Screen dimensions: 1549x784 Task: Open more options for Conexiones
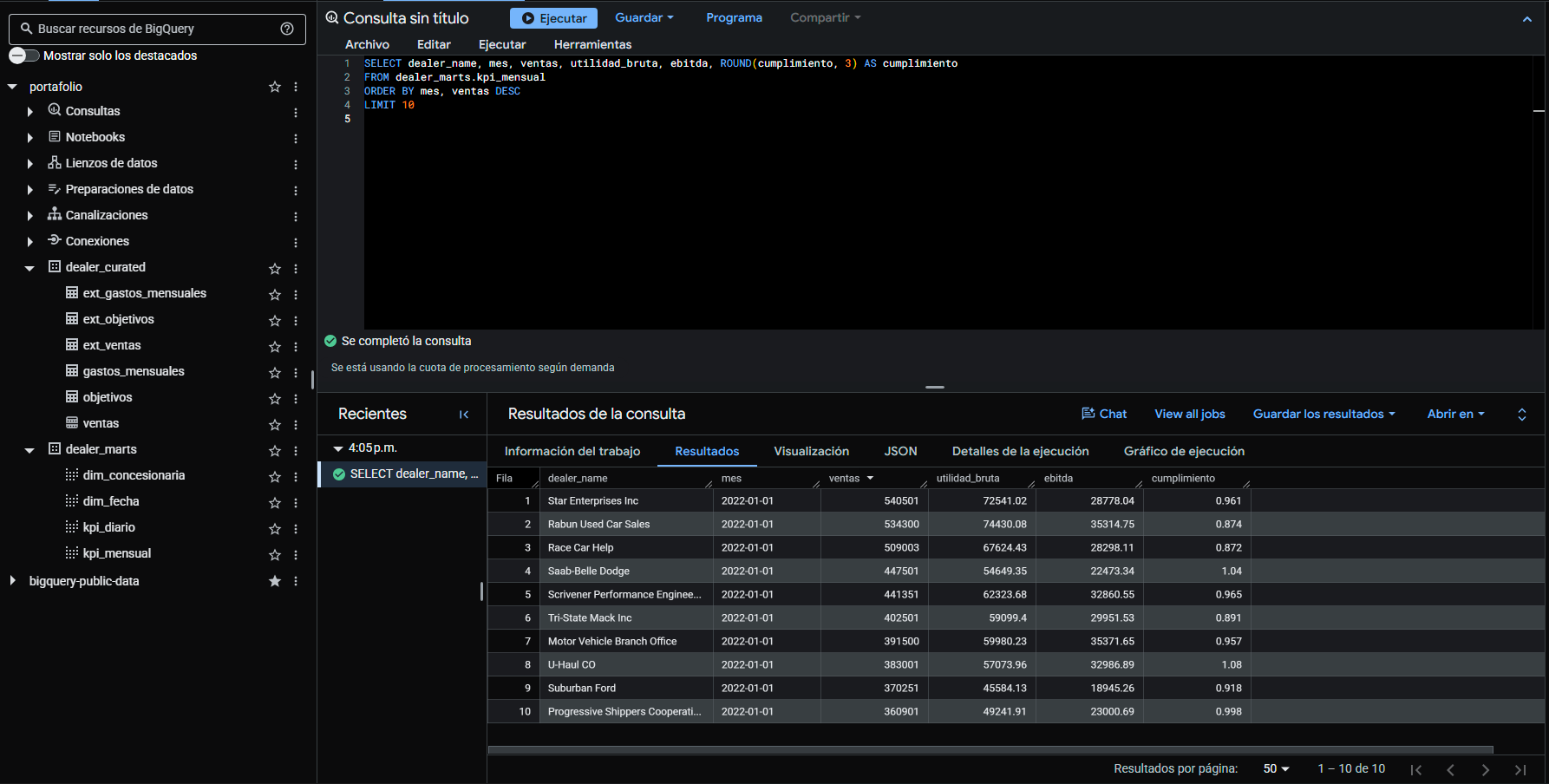[296, 243]
